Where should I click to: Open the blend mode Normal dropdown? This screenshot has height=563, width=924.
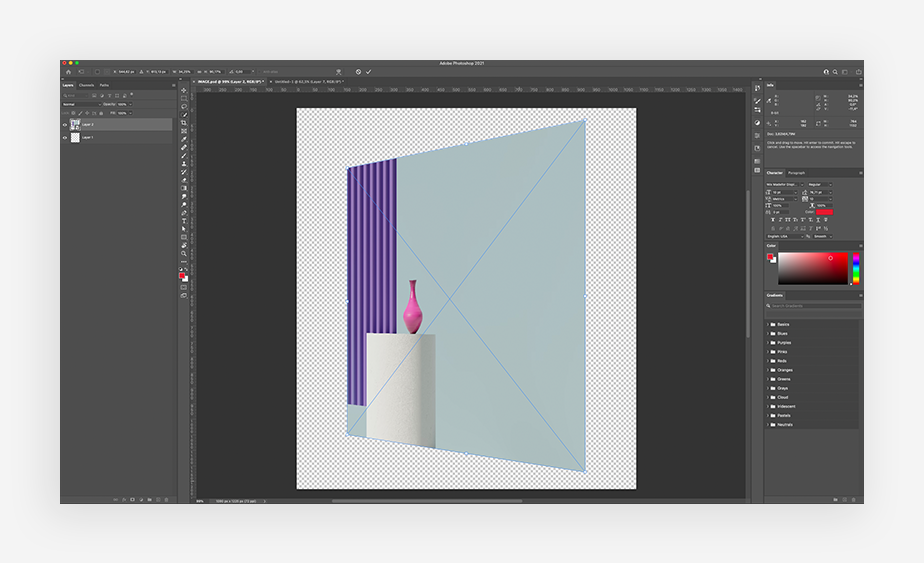point(82,104)
